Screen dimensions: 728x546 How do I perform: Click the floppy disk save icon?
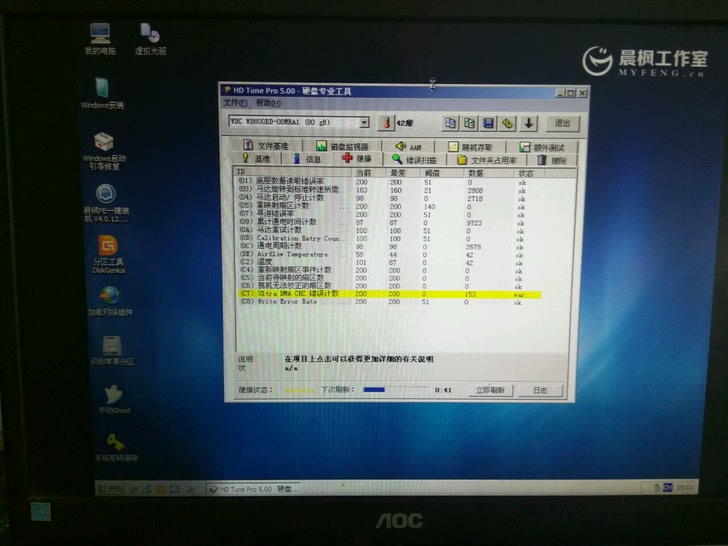click(488, 123)
